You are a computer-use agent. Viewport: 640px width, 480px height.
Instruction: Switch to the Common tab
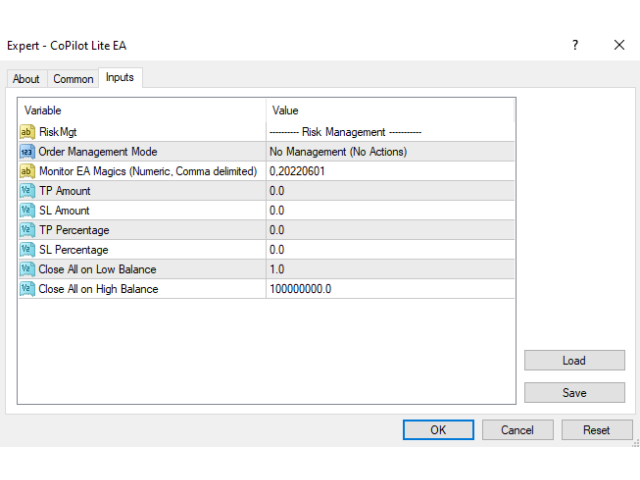73,78
